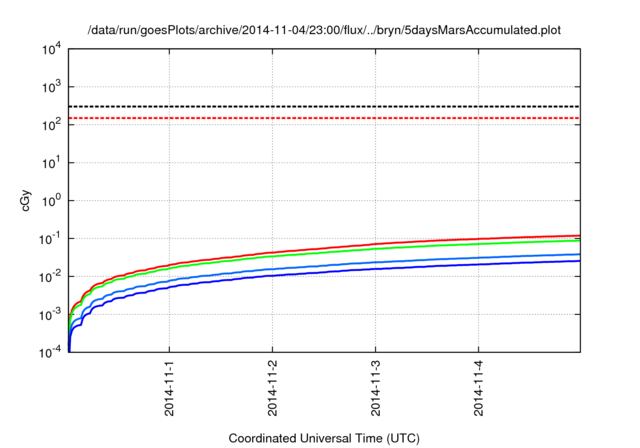The width and height of the screenshot is (640, 448).
Task: Click the red dashed threshold line
Action: tap(324, 118)
